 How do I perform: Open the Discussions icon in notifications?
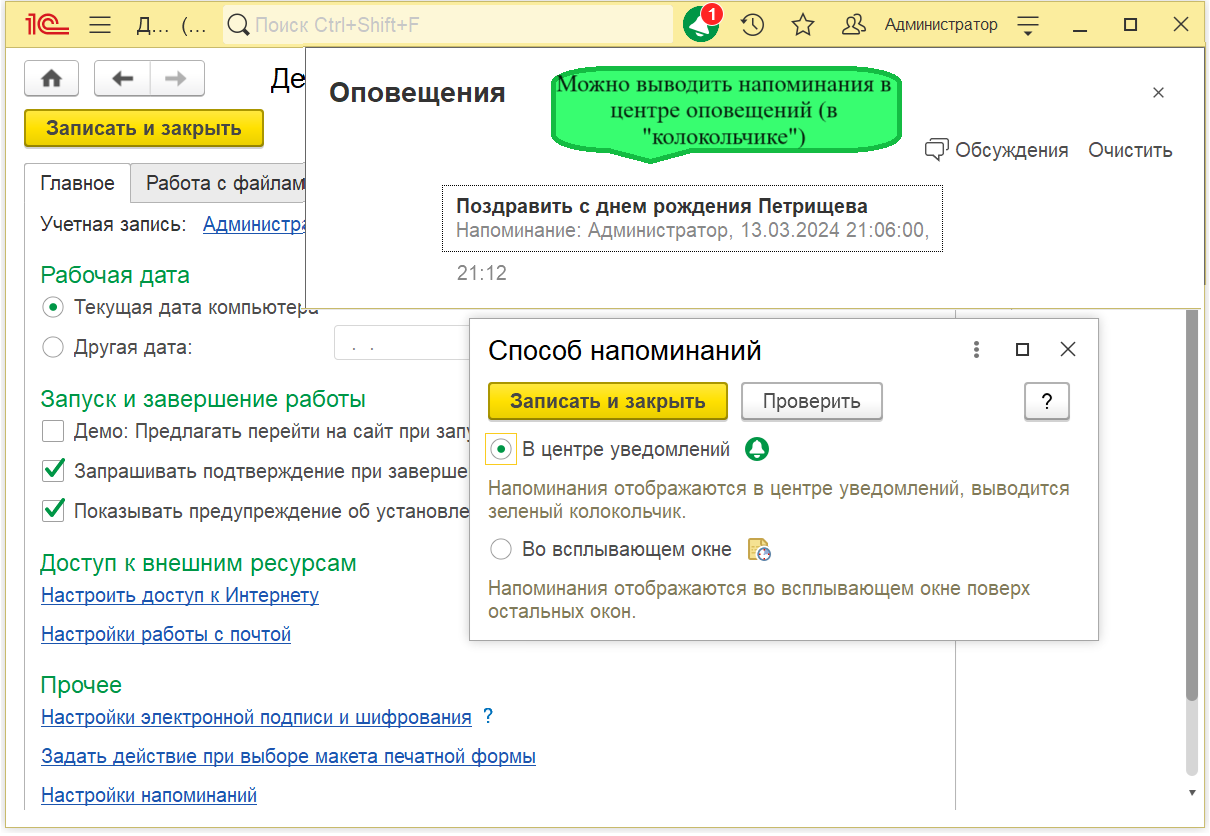coord(936,150)
